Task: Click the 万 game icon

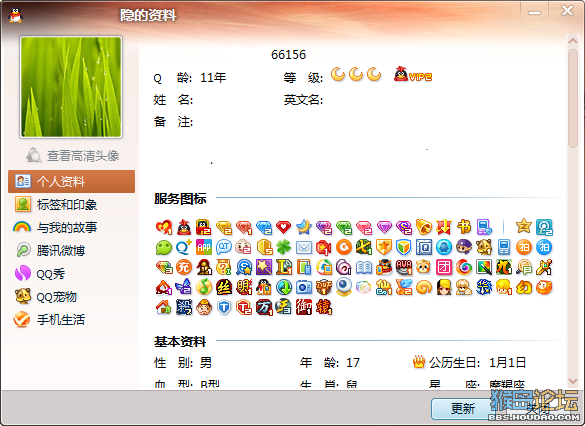Action: 264,307
